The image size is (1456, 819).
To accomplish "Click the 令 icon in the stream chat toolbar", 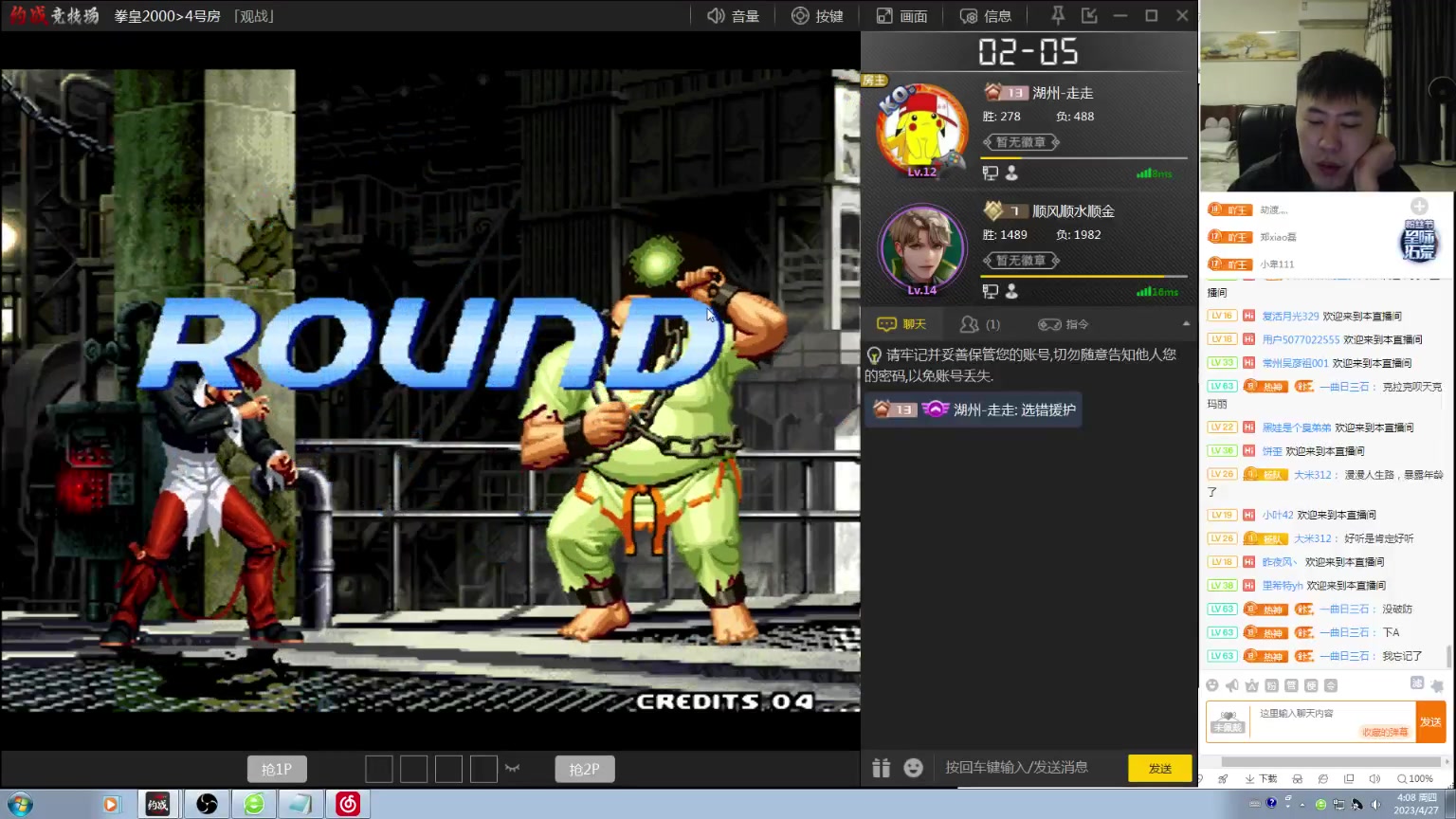I will (x=1331, y=685).
